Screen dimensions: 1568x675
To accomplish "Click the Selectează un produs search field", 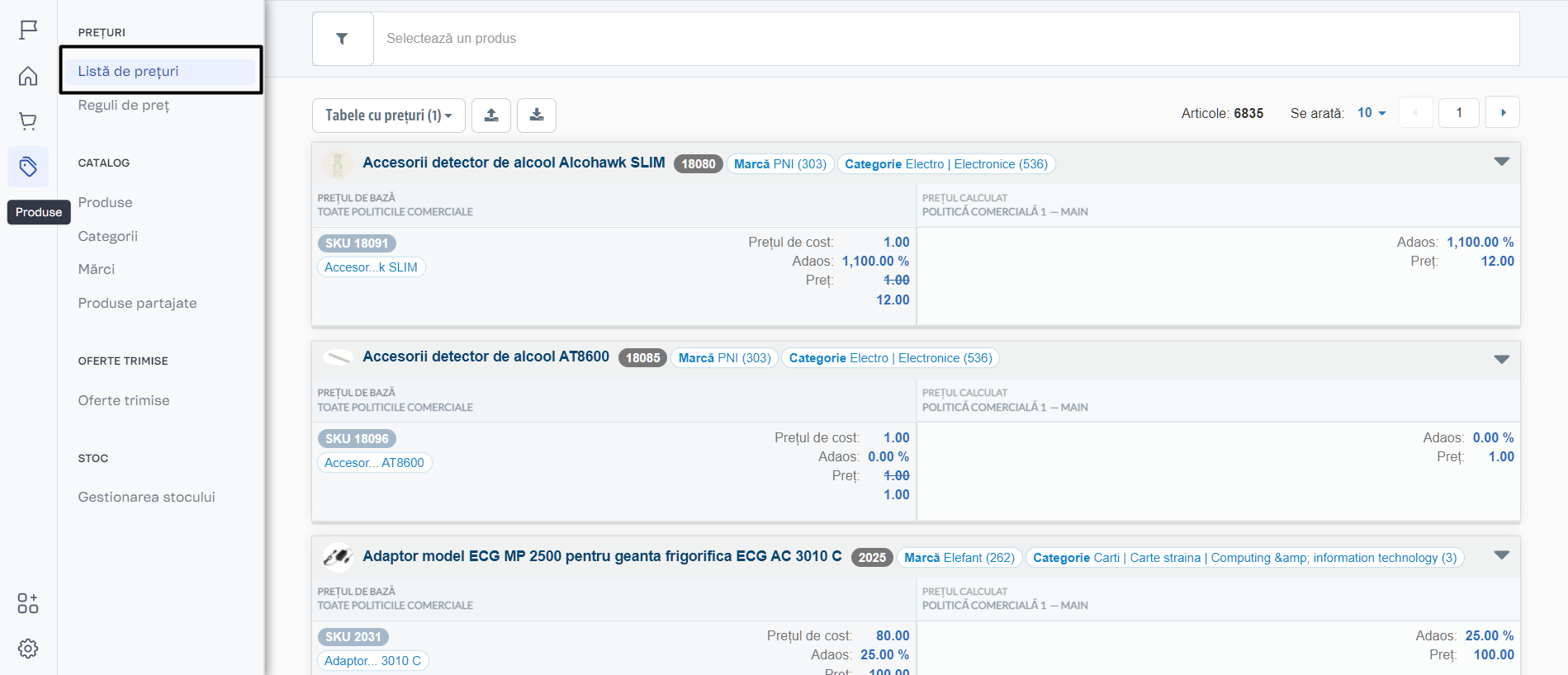I will pos(945,39).
